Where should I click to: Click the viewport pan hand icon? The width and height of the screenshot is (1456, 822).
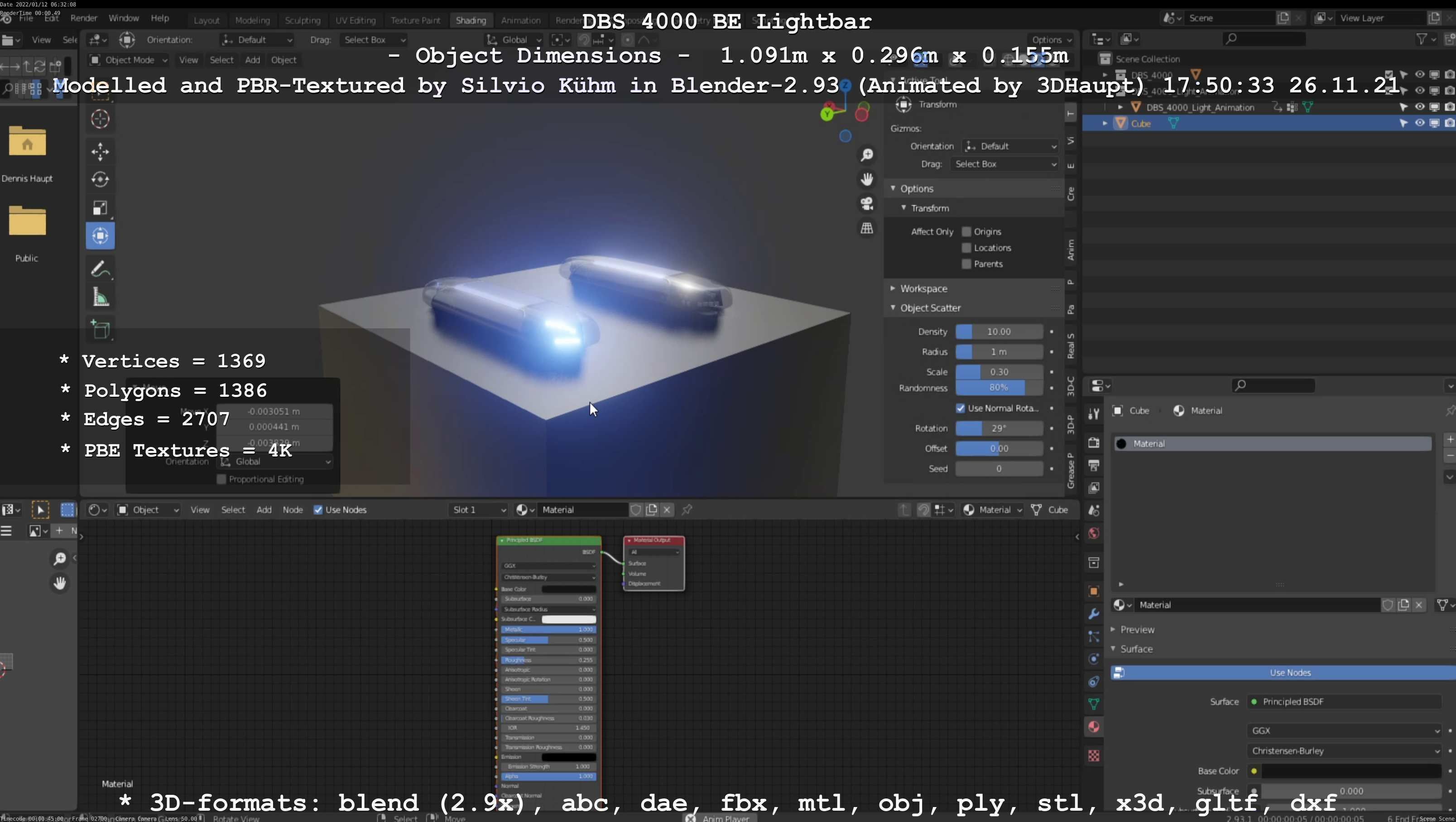(866, 179)
